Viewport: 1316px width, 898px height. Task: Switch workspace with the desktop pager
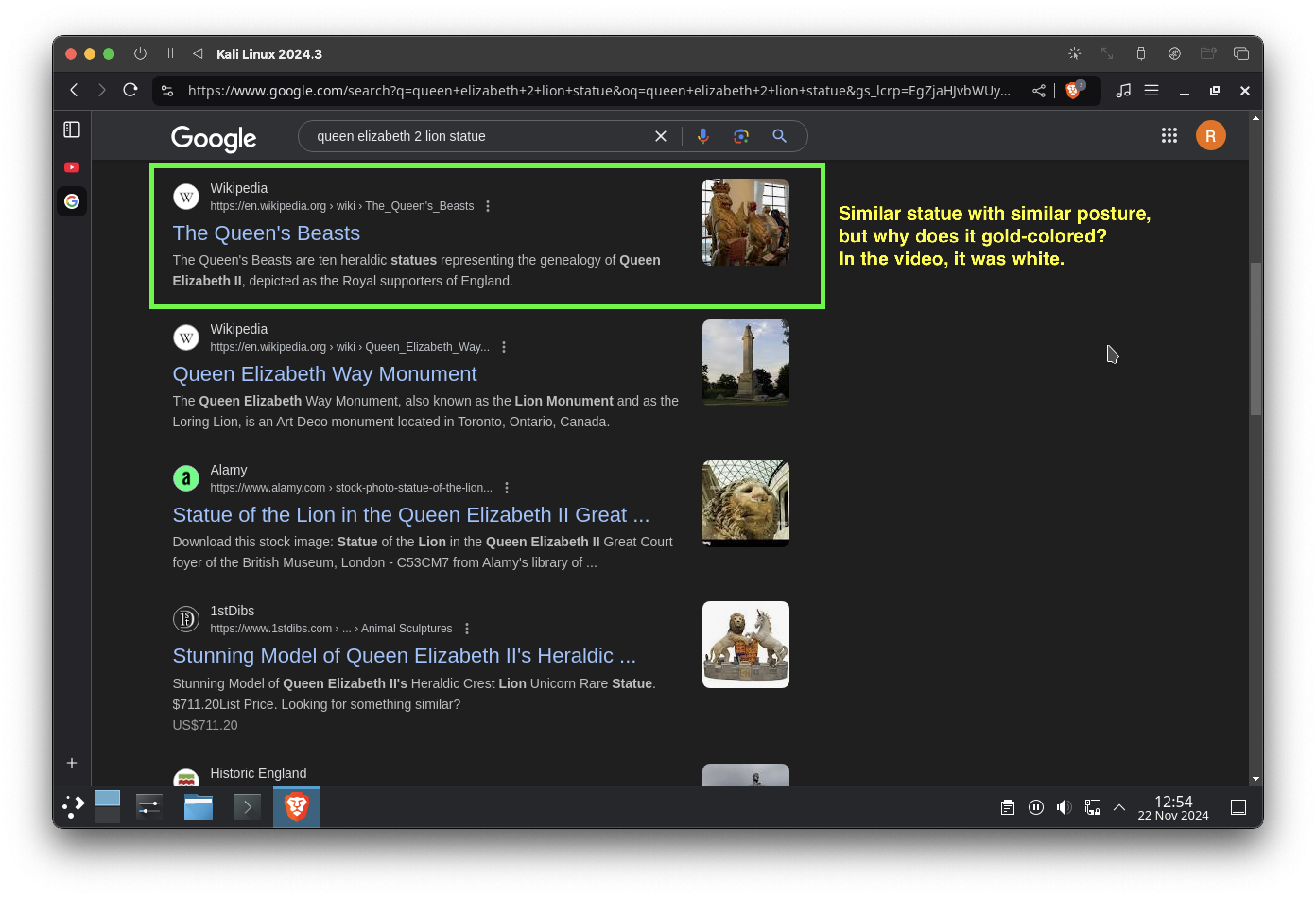click(x=107, y=807)
